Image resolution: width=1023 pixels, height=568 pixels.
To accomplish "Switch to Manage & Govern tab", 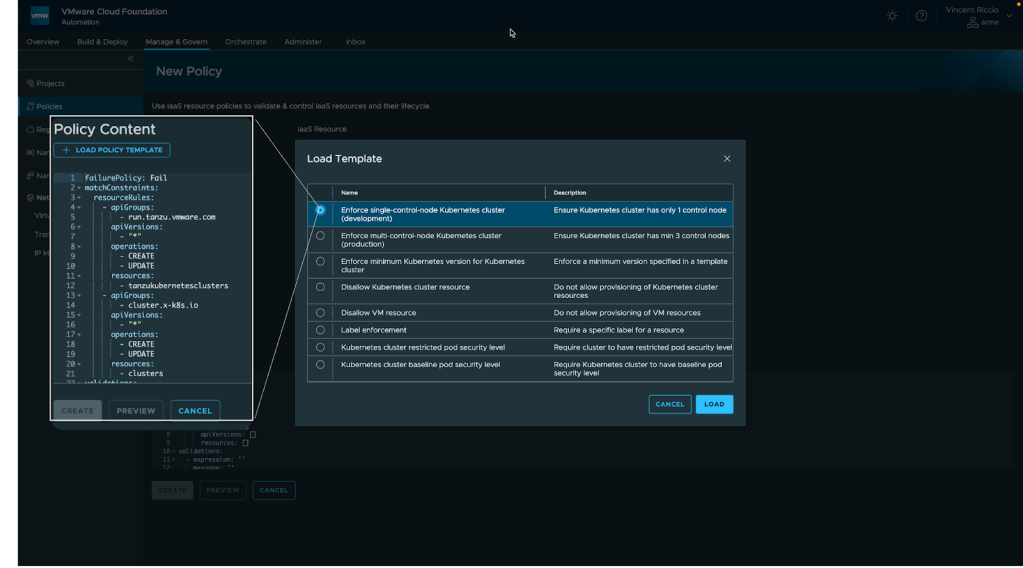I will point(176,42).
